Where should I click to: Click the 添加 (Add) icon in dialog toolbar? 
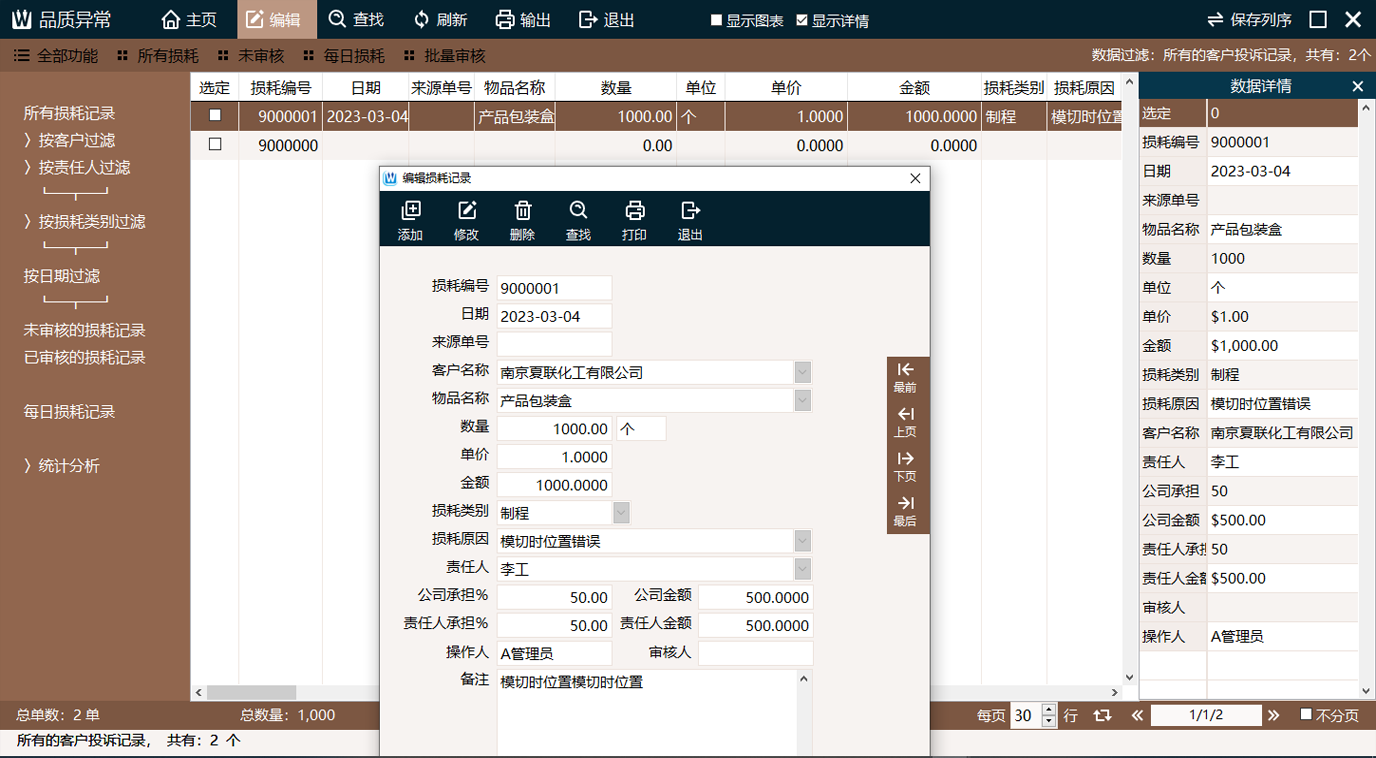pos(410,211)
